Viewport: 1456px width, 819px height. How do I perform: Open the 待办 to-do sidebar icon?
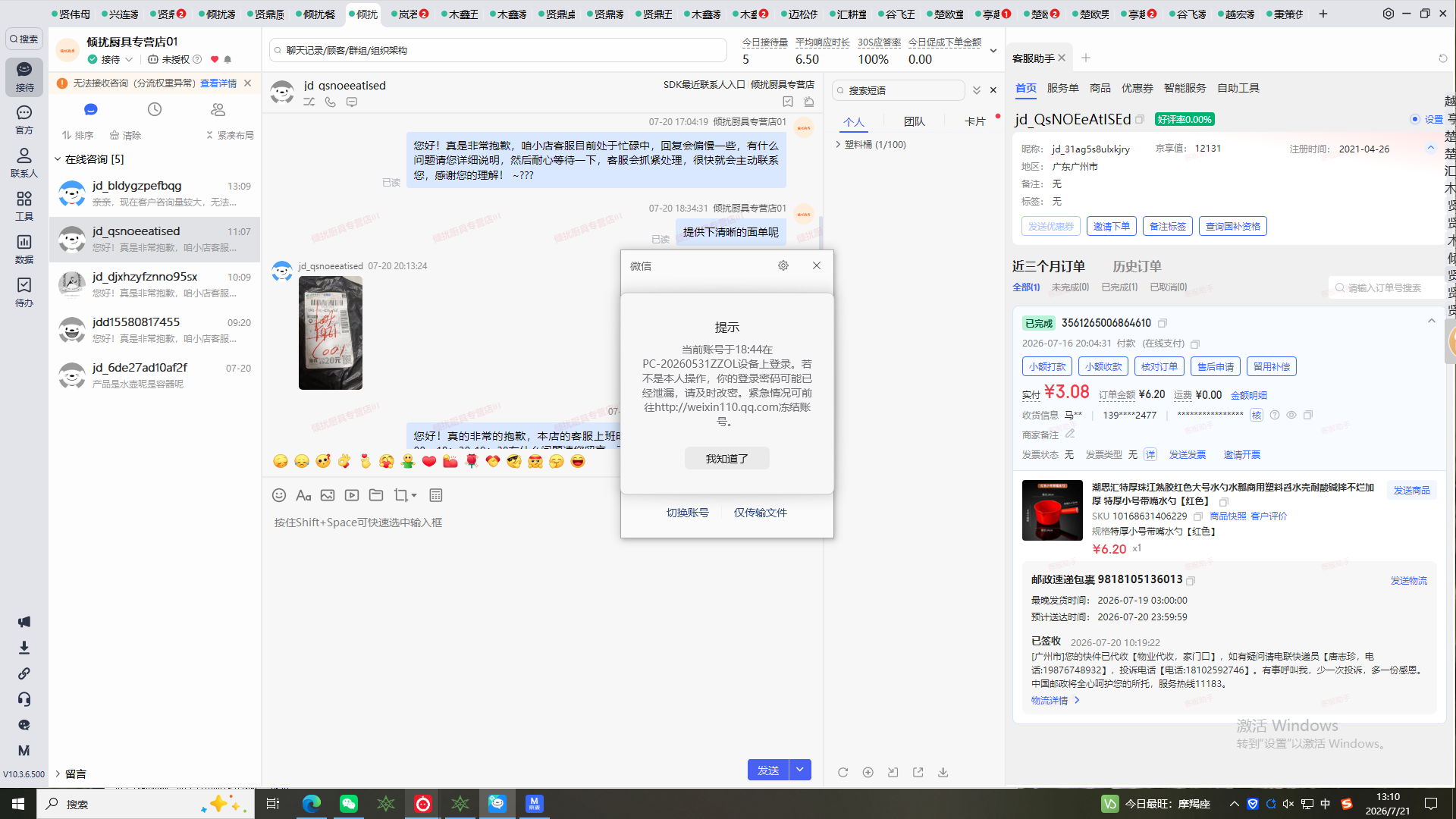pos(24,292)
